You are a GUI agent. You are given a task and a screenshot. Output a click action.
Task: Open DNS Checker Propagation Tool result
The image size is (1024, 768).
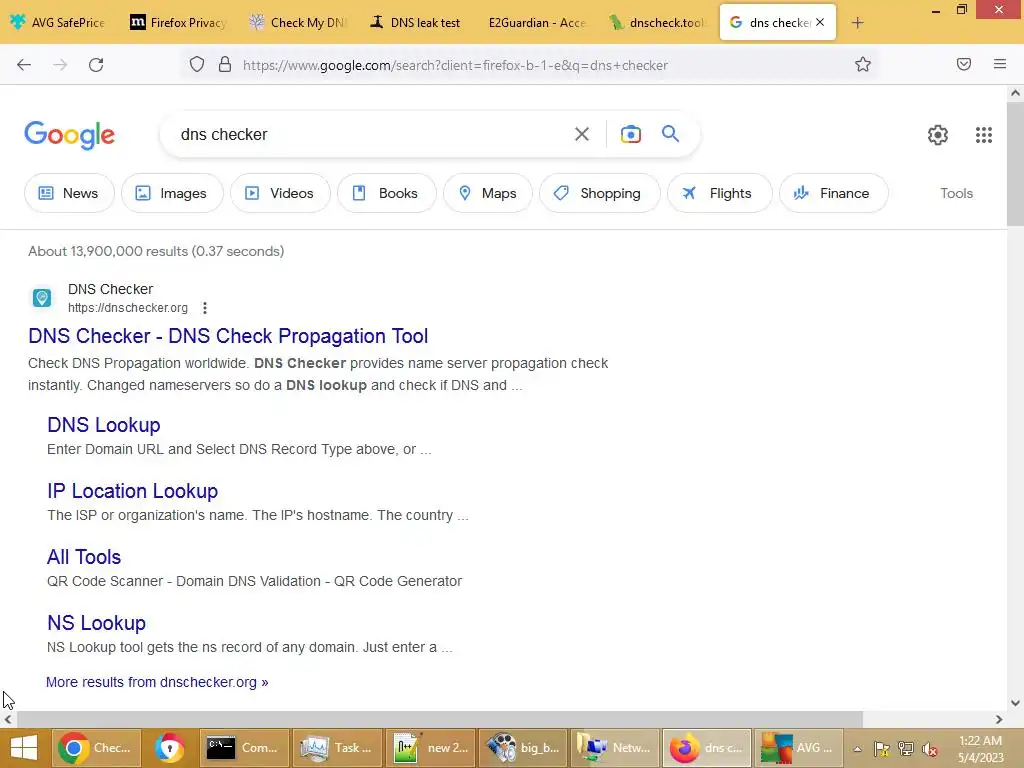(x=228, y=336)
